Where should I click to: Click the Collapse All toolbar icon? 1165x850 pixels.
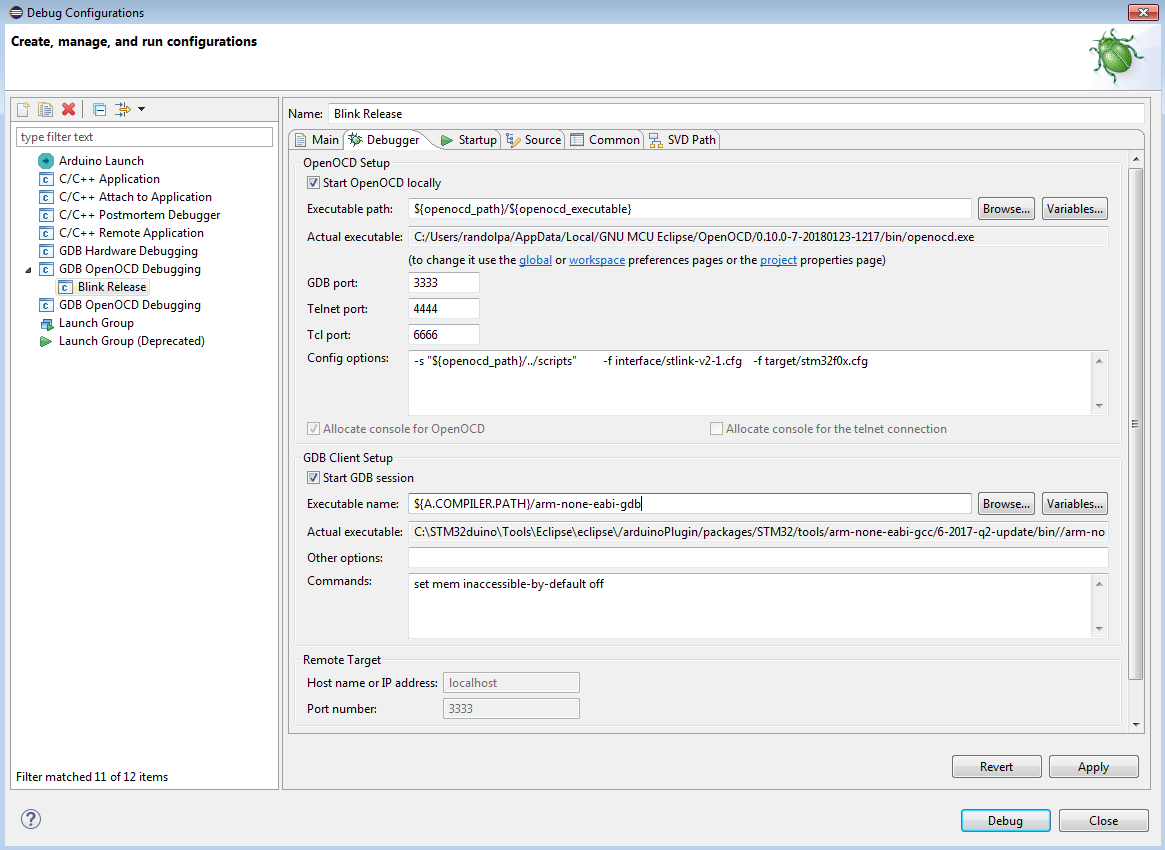click(99, 109)
